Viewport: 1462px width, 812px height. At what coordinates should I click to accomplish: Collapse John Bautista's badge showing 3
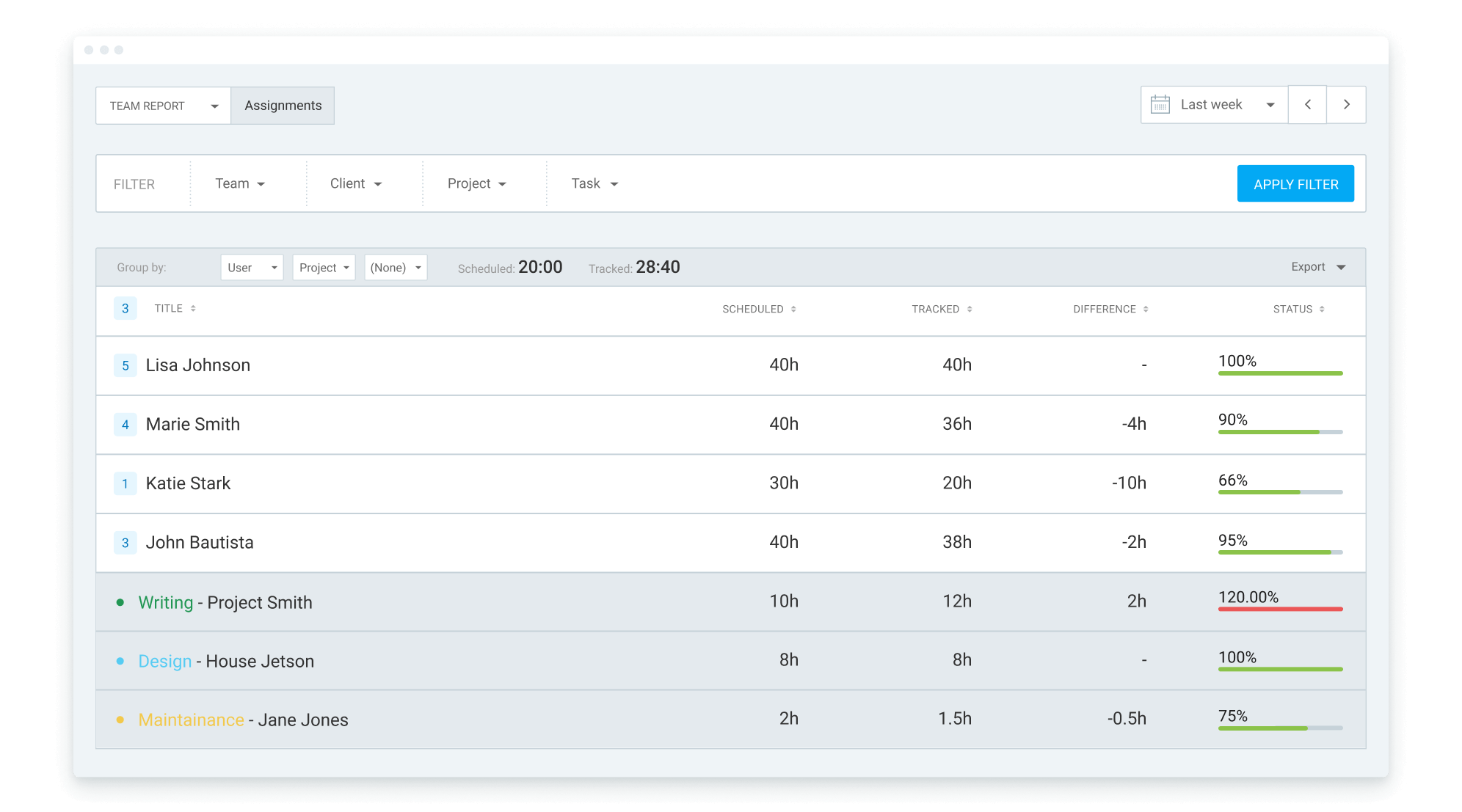pos(126,543)
